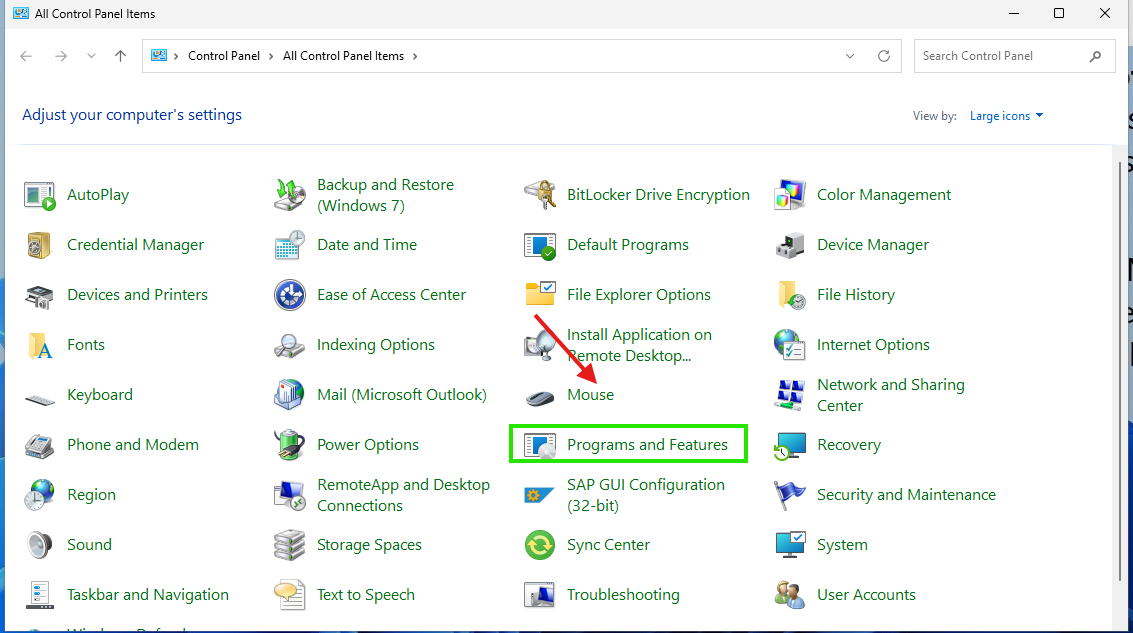The height and width of the screenshot is (633, 1133).
Task: Click the BitLocker Drive Encryption key icon
Action: tap(540, 195)
